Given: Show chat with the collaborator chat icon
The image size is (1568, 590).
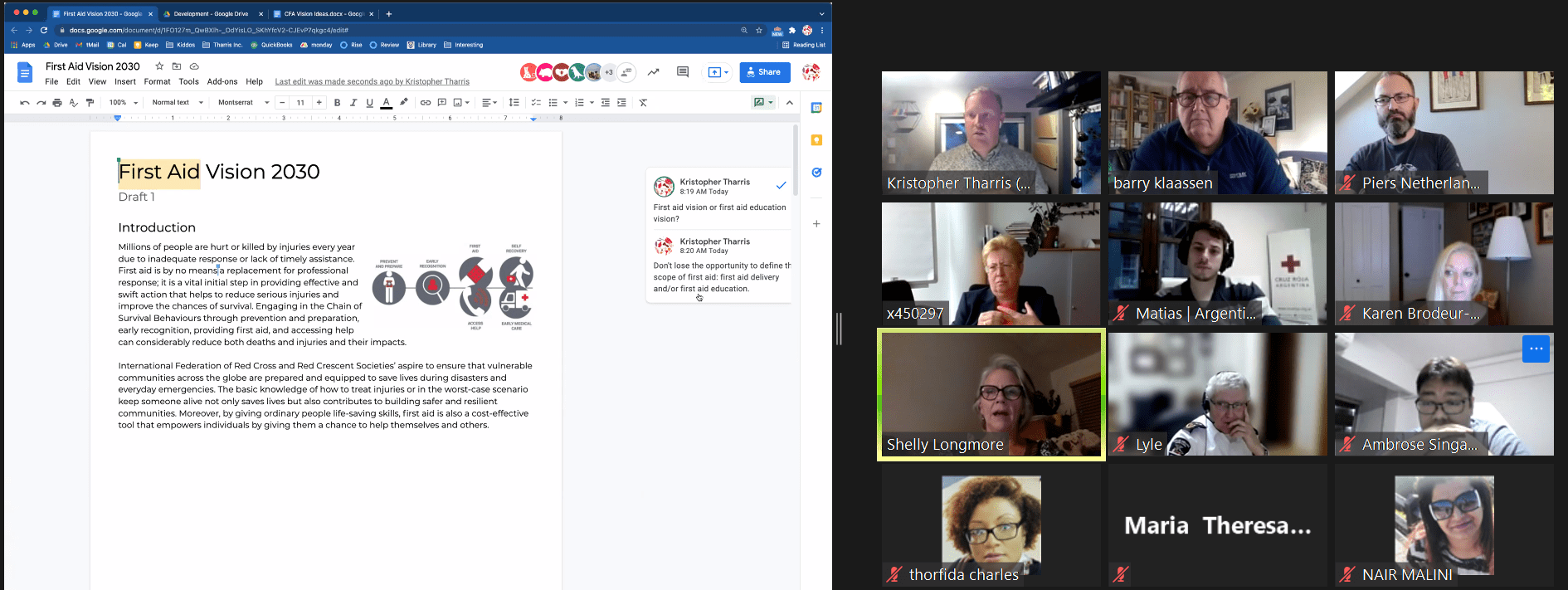Looking at the screenshot, I should 627,72.
